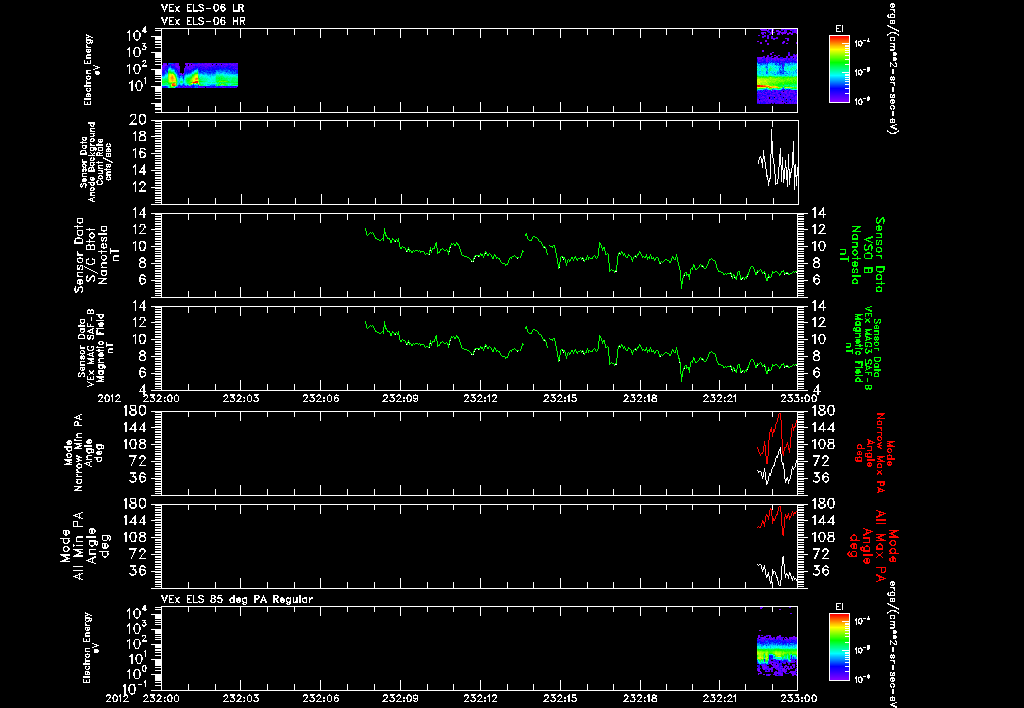This screenshot has height=708, width=1024.
Task: Click the '2012' year label on middle axis
Action: point(109,398)
